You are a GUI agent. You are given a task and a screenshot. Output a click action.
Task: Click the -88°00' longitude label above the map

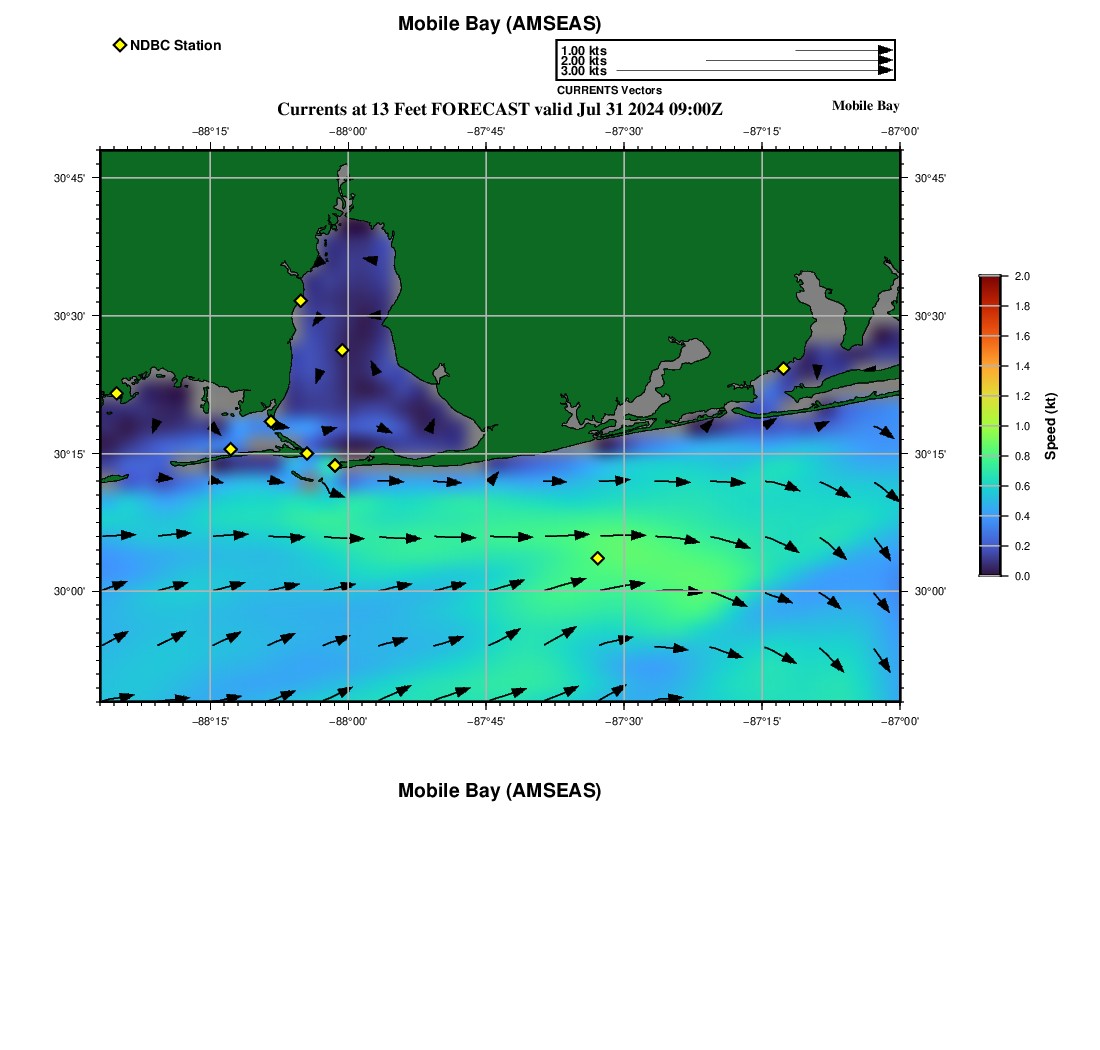(348, 131)
